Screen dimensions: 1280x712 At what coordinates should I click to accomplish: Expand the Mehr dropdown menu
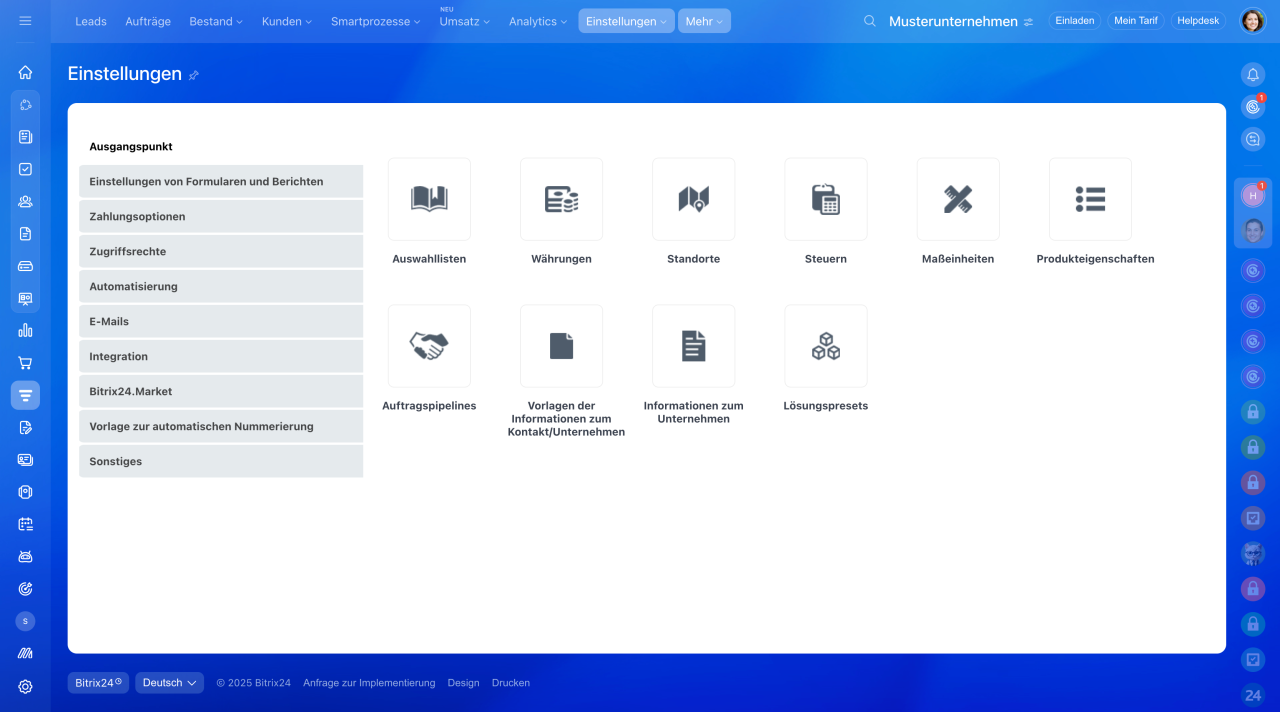point(704,21)
